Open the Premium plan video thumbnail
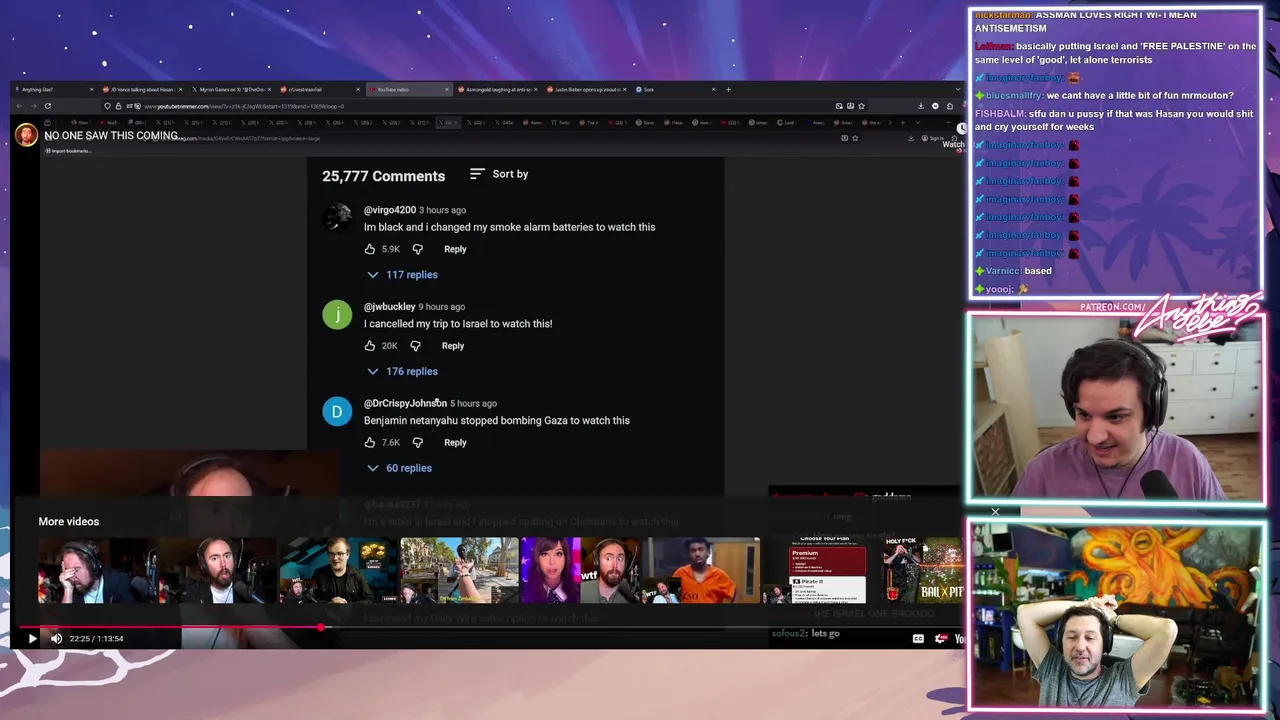Image resolution: width=1280 pixels, height=720 pixels. point(822,570)
